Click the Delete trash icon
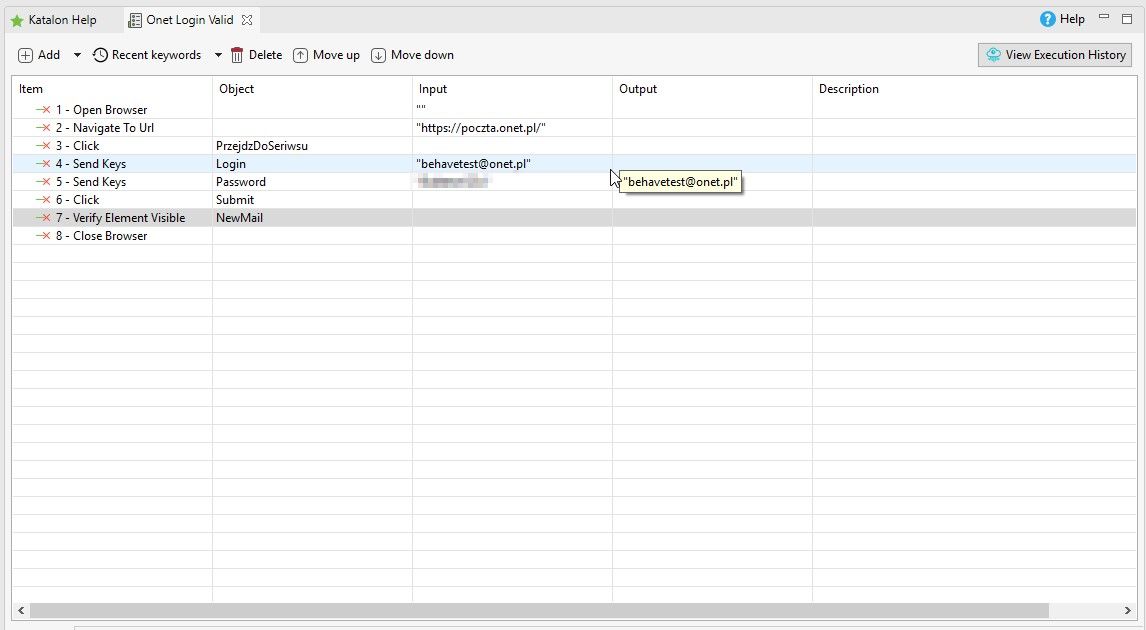Viewport: 1146px width, 630px height. [x=237, y=55]
